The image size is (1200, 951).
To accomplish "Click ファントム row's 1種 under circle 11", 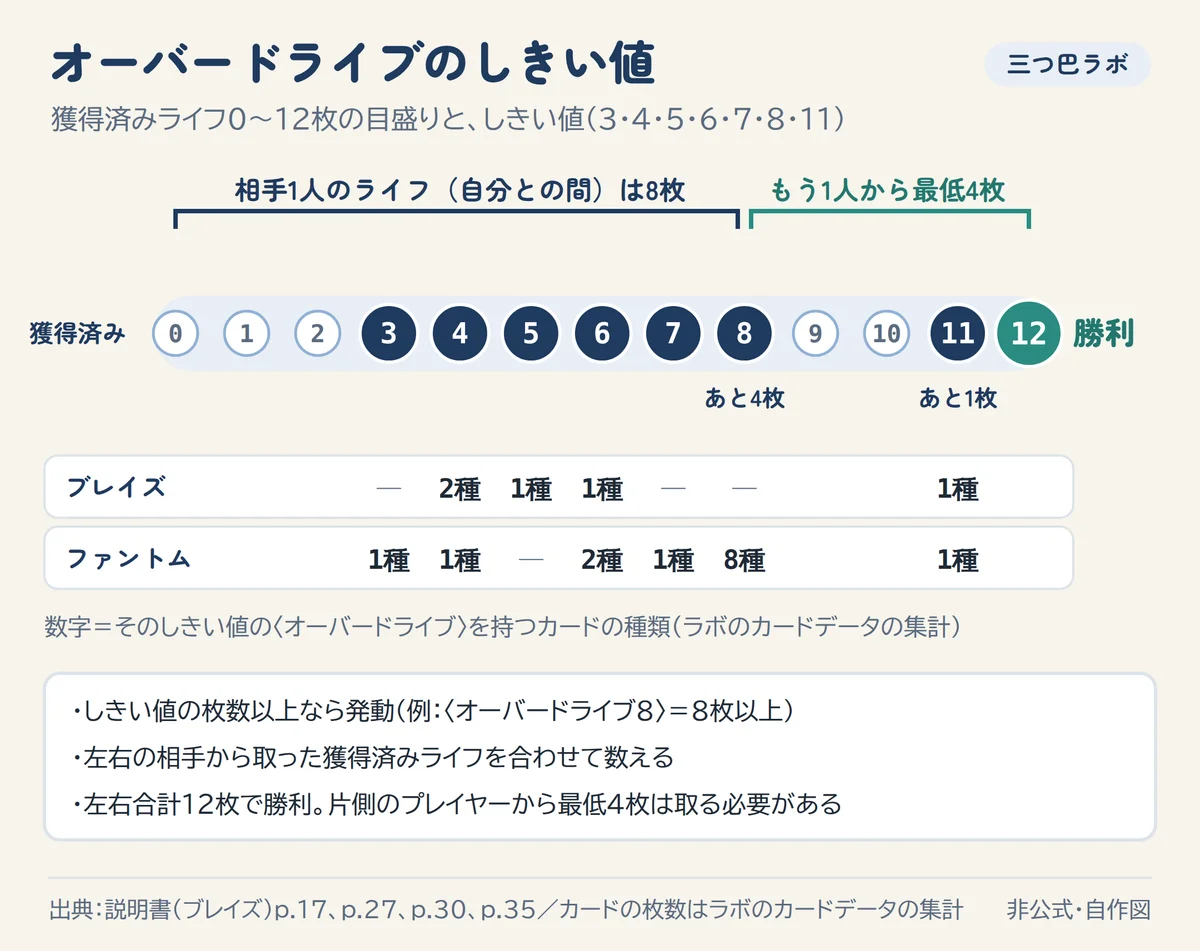I will pos(958,561).
